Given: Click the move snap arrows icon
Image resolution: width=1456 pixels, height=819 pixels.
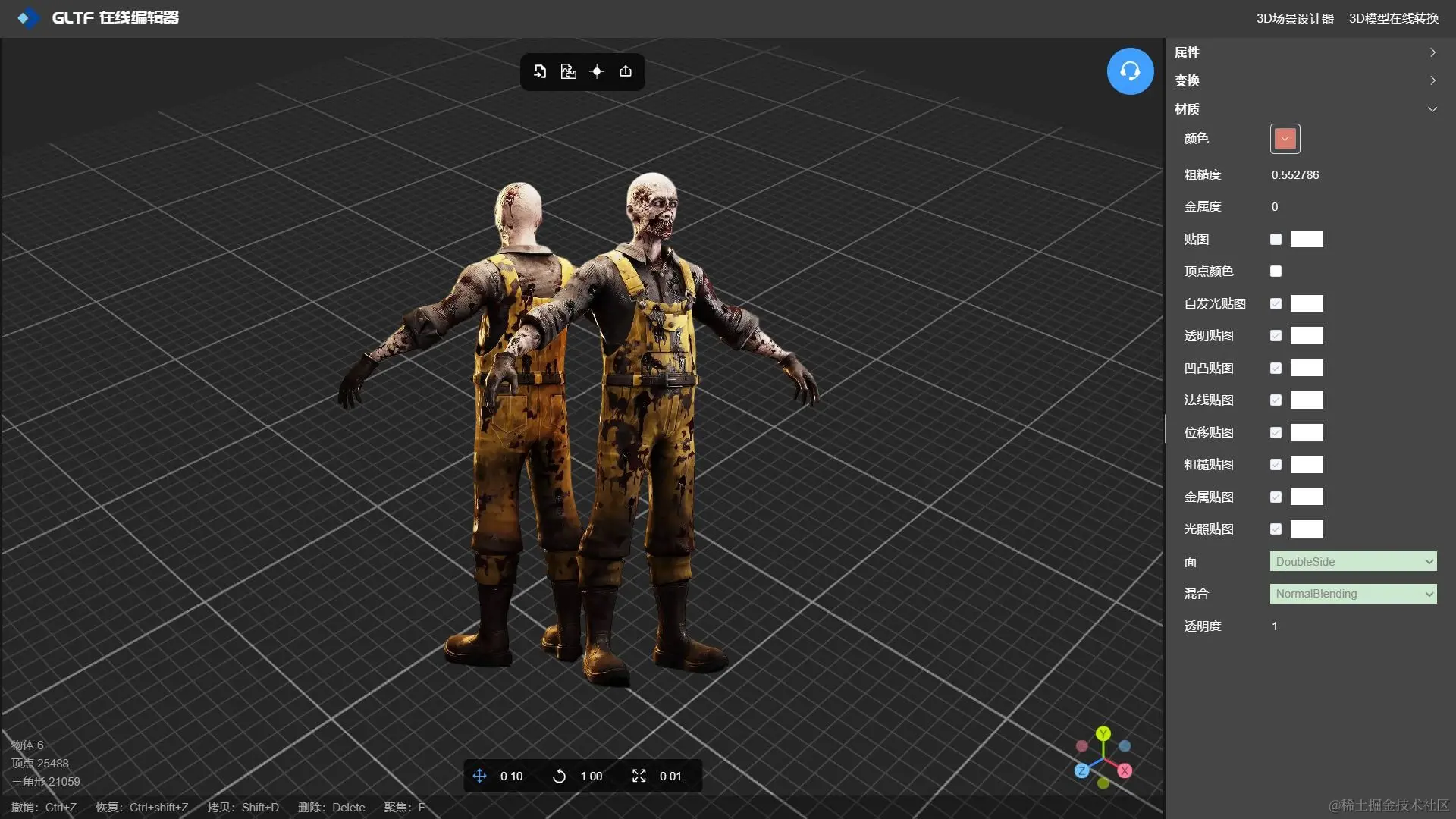Looking at the screenshot, I should tap(479, 776).
